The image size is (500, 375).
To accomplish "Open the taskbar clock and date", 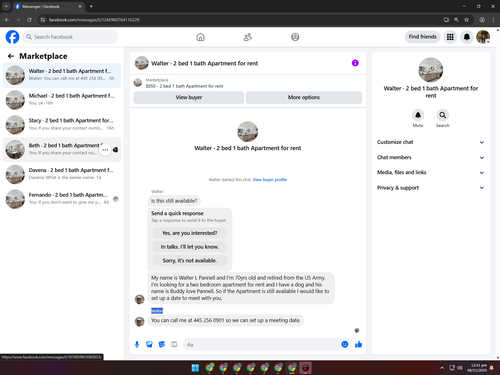I will (478, 368).
